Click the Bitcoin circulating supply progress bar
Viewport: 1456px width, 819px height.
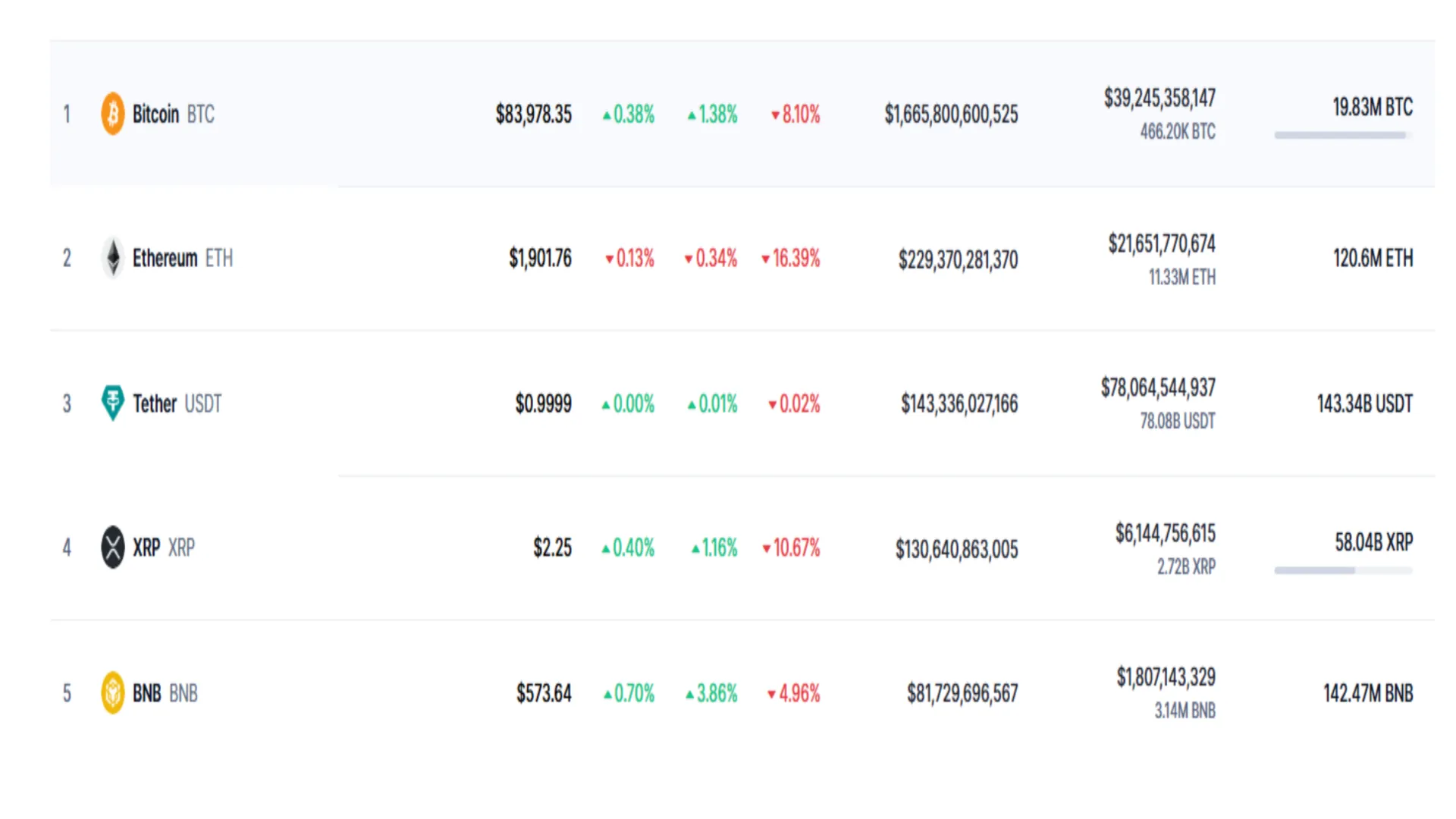(1343, 136)
